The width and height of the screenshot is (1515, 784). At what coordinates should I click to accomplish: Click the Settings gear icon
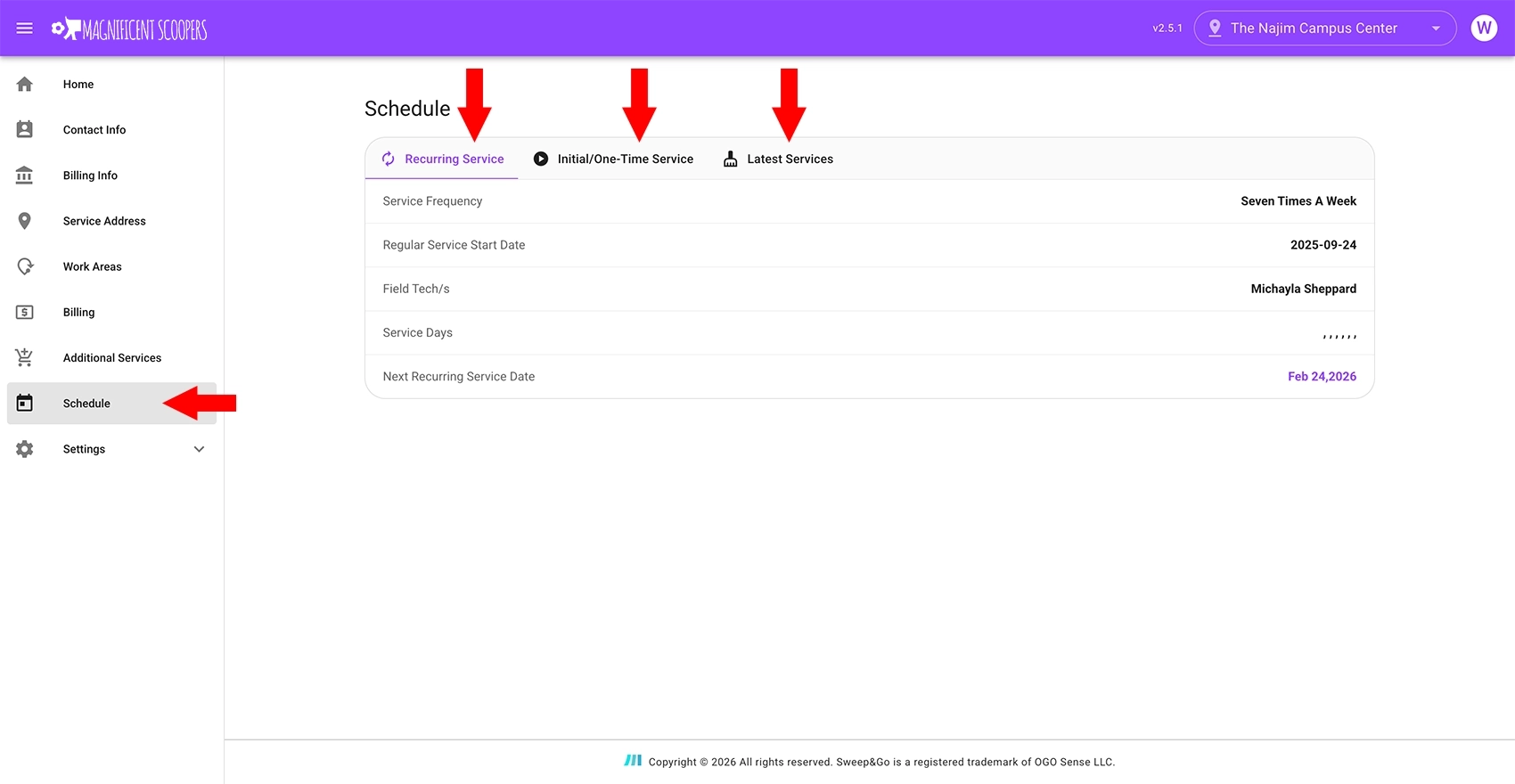click(x=25, y=449)
